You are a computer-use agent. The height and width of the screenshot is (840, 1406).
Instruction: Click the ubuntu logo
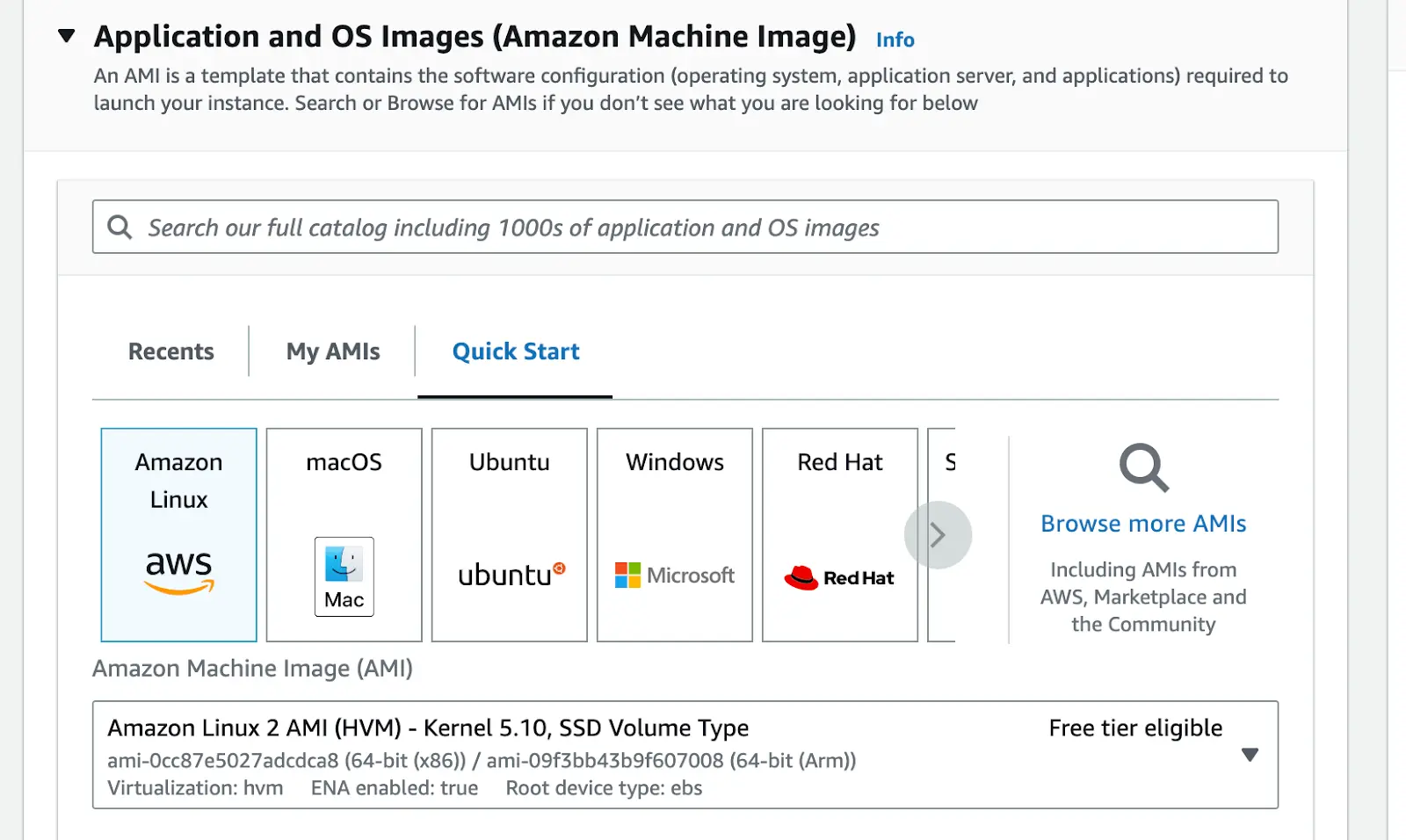511,575
